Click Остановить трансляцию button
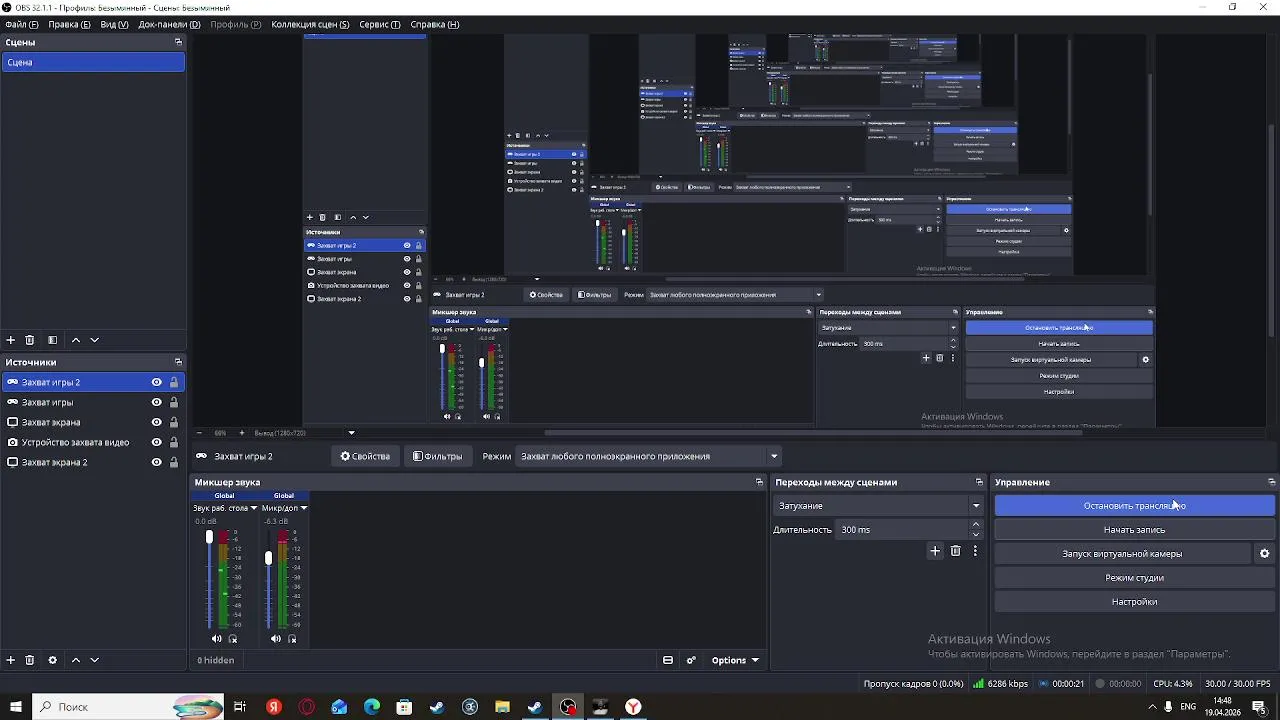Image resolution: width=1280 pixels, height=720 pixels. 1134,506
